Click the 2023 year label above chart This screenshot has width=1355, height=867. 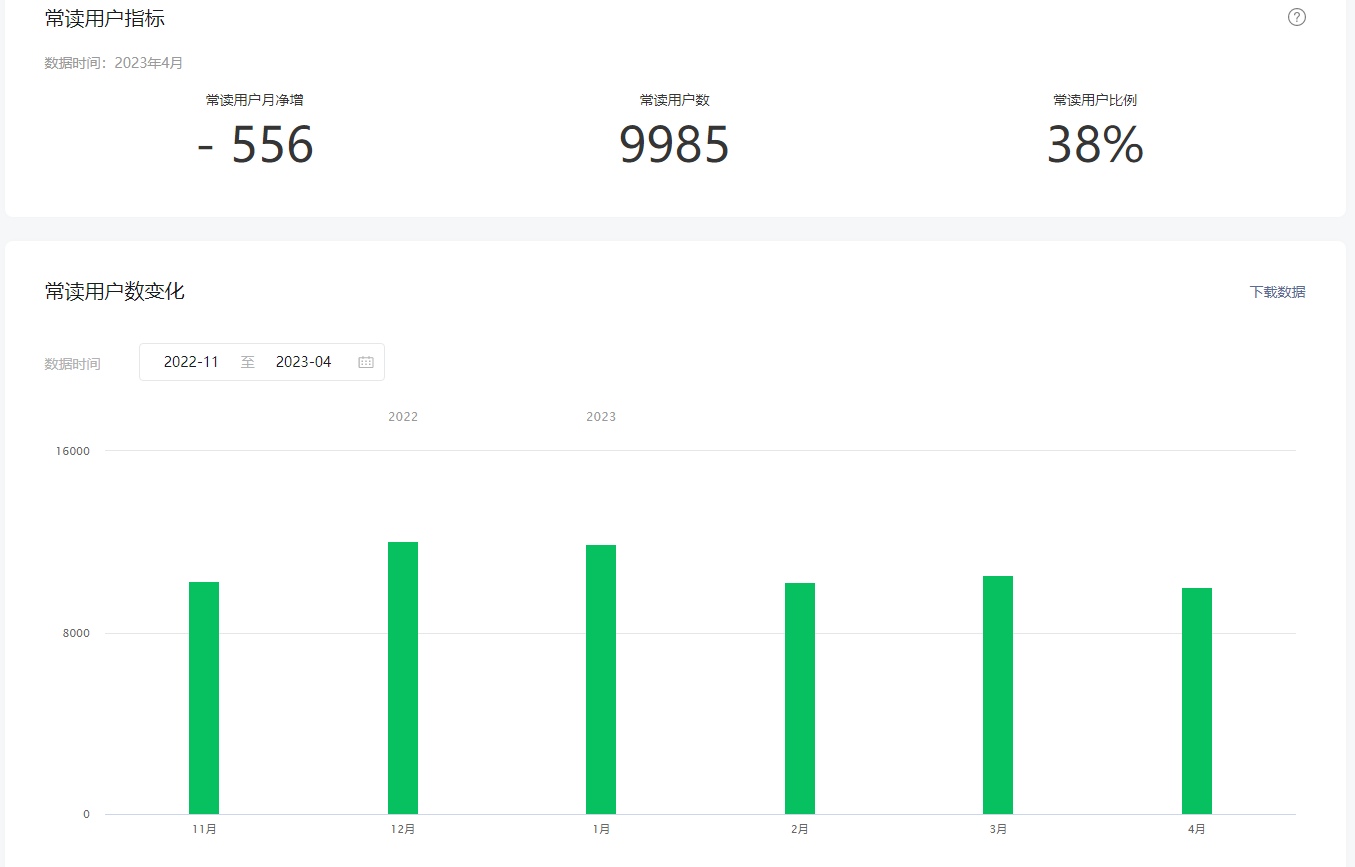[601, 417]
